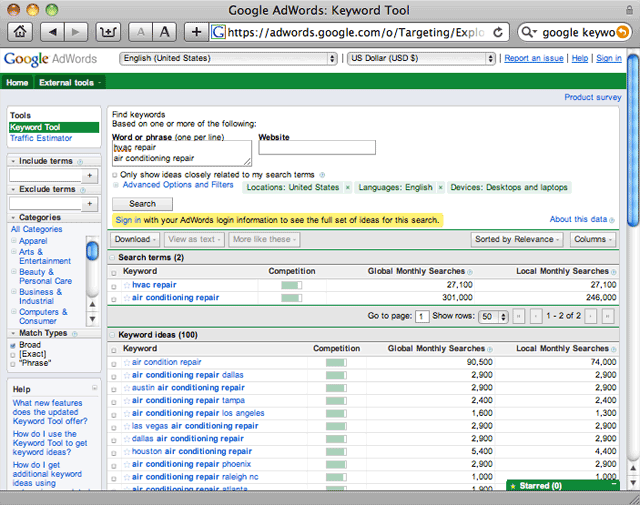Collapse the Categories section
The height and width of the screenshot is (505, 640).
click(13, 218)
